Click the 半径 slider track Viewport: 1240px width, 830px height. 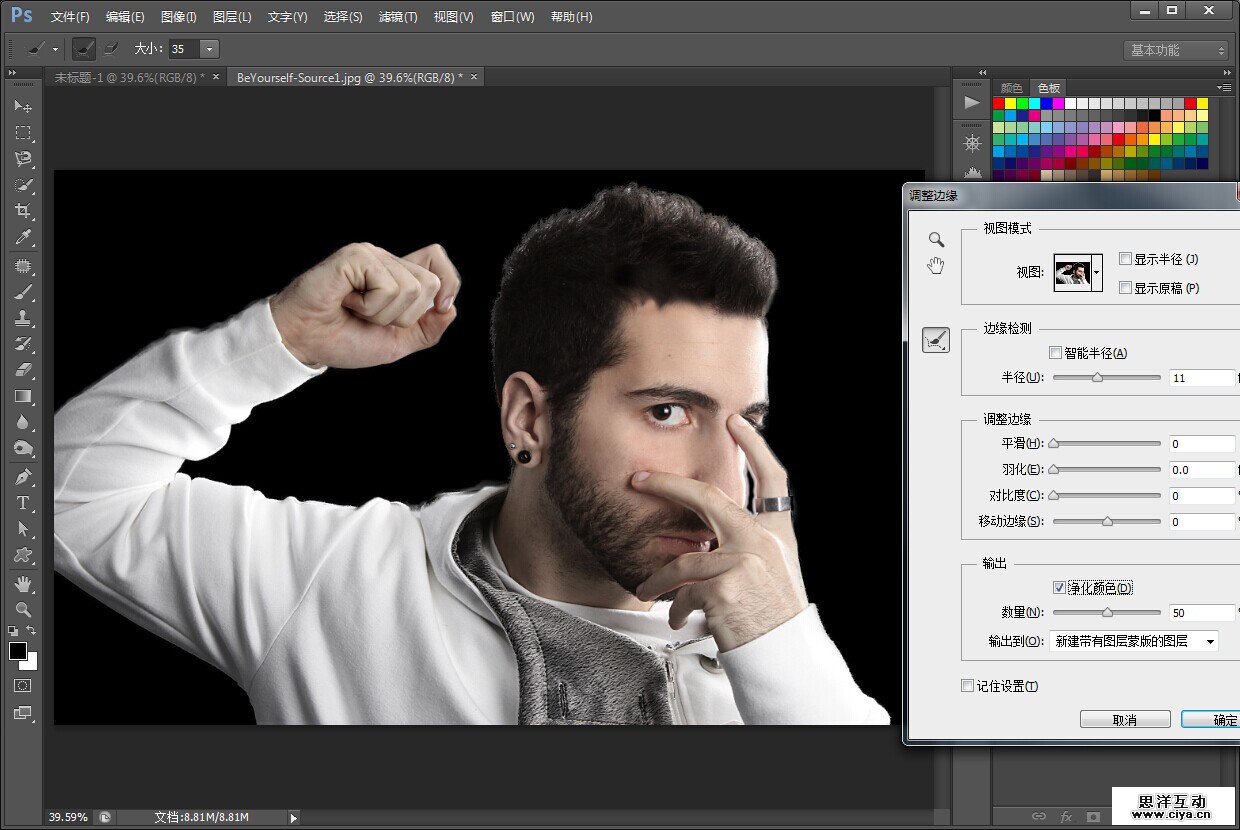pyautogui.click(x=1106, y=378)
